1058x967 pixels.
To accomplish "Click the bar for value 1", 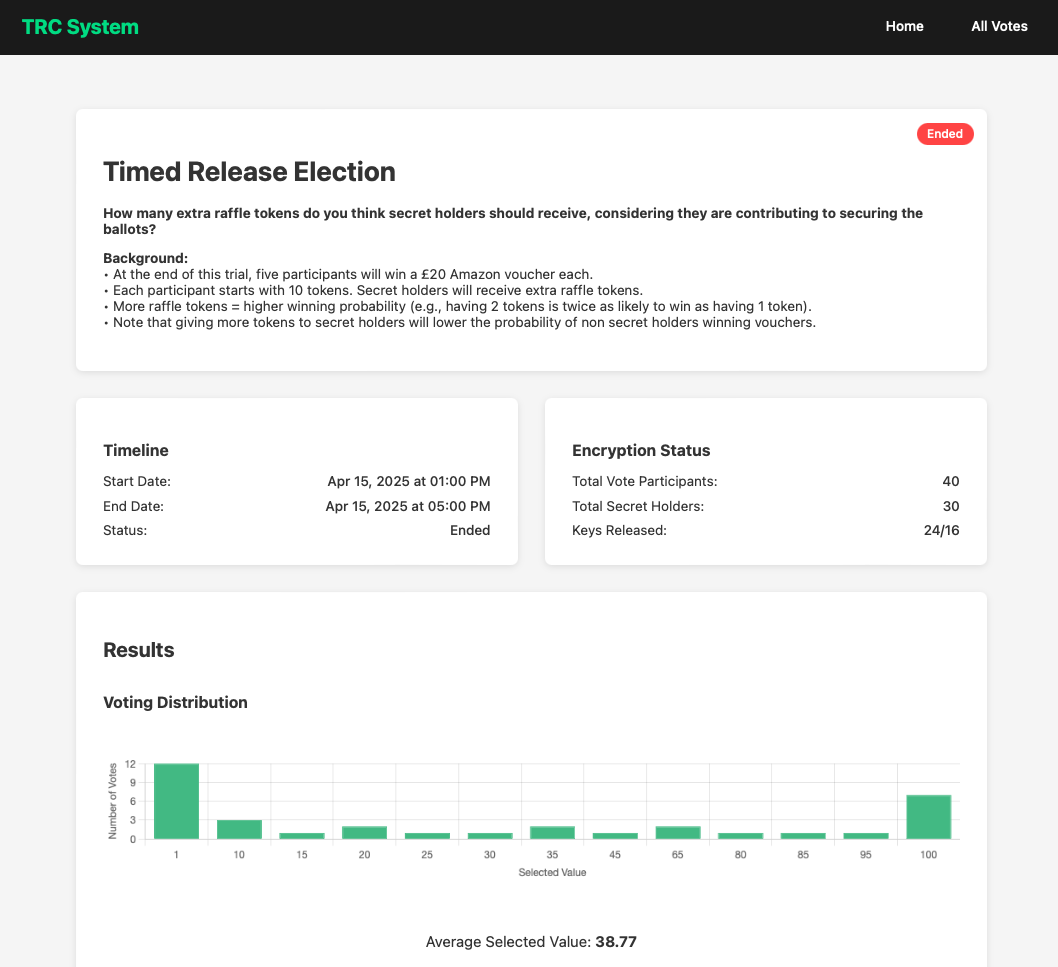I will tap(176, 801).
